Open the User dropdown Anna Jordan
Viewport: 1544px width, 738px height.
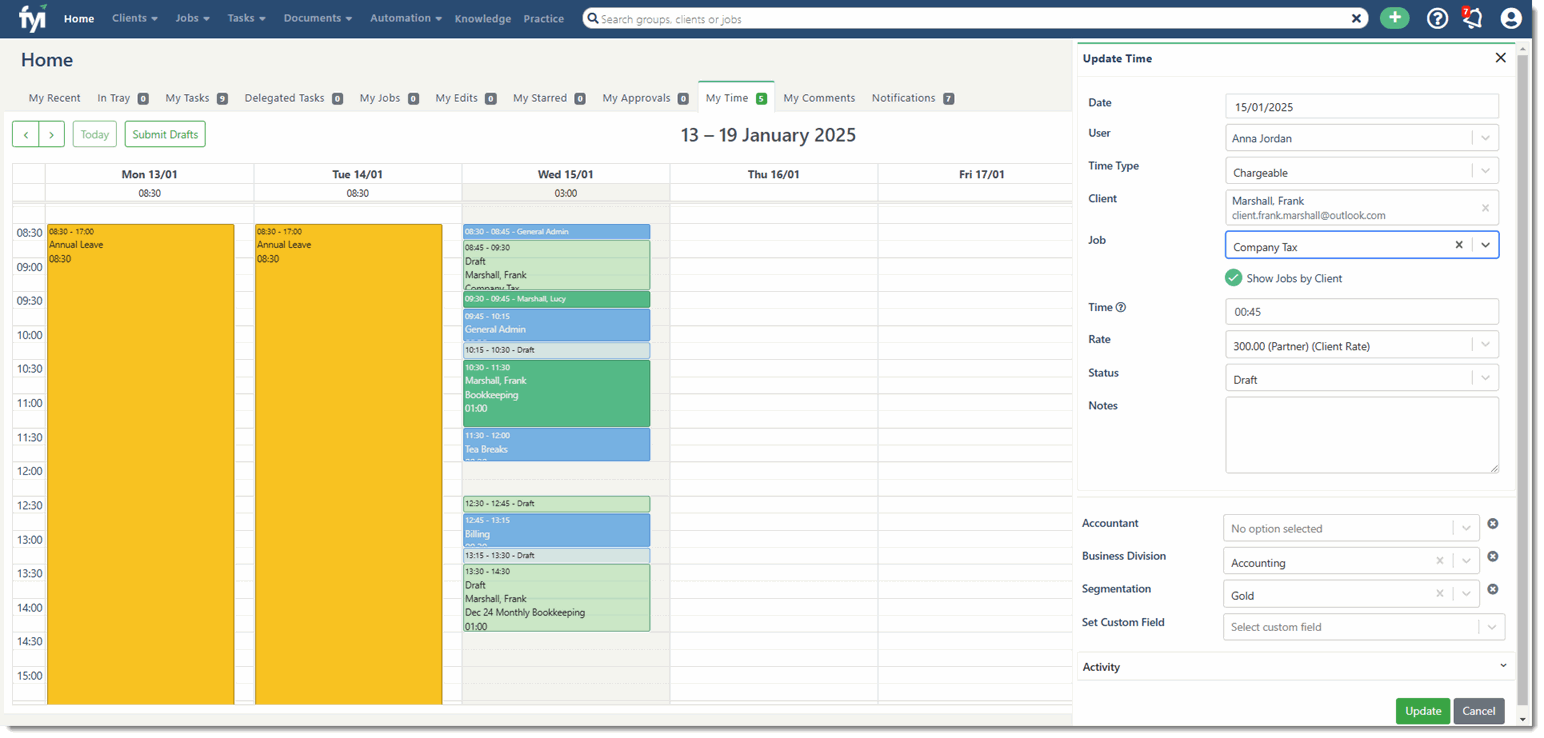1362,138
